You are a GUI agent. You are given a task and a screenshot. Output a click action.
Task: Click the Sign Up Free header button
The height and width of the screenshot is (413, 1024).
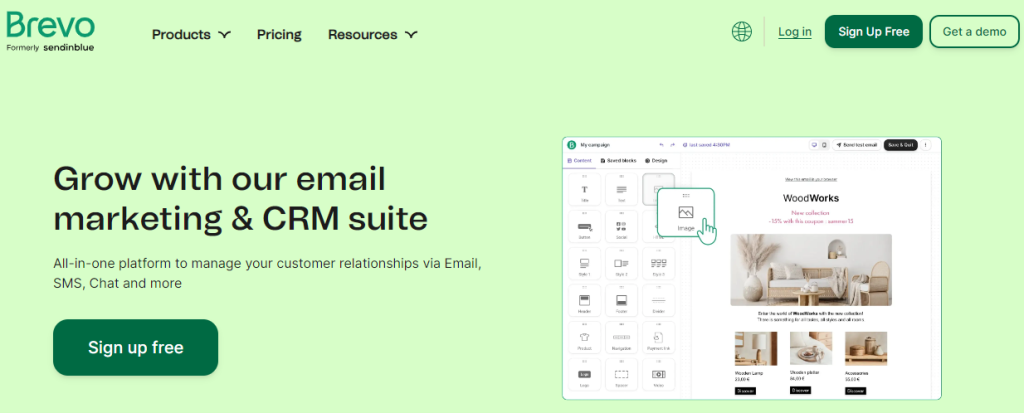pos(874,32)
